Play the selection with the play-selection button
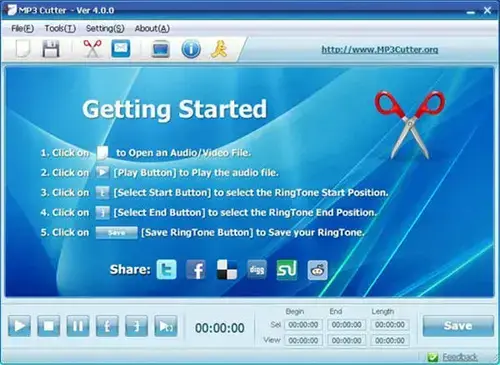 pyautogui.click(x=166, y=326)
